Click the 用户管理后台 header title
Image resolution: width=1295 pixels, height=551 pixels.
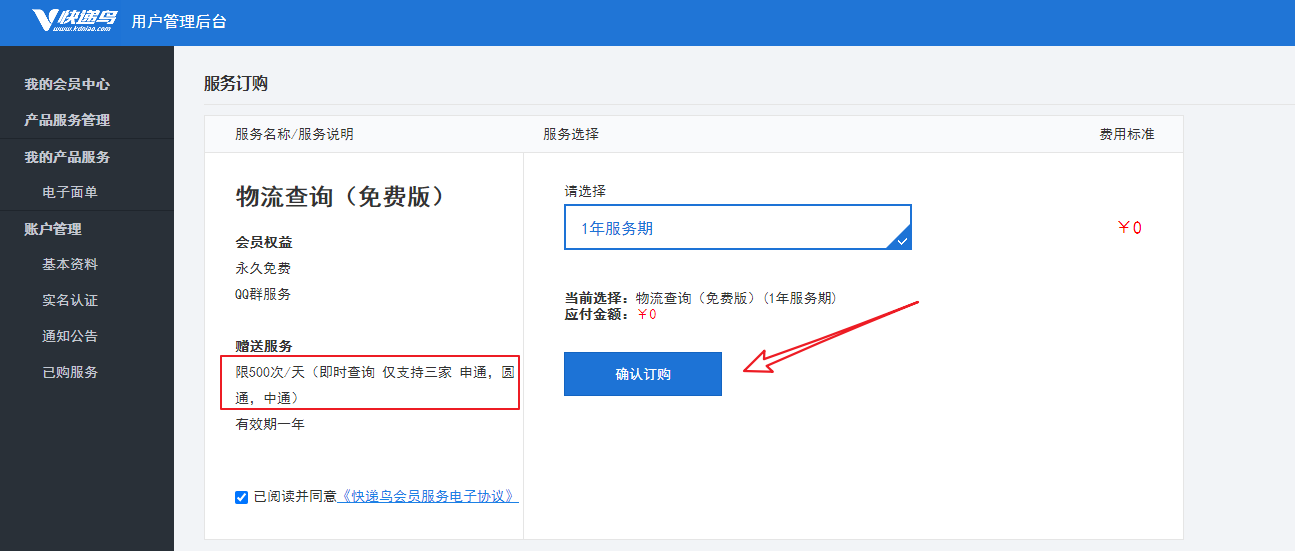click(x=179, y=21)
